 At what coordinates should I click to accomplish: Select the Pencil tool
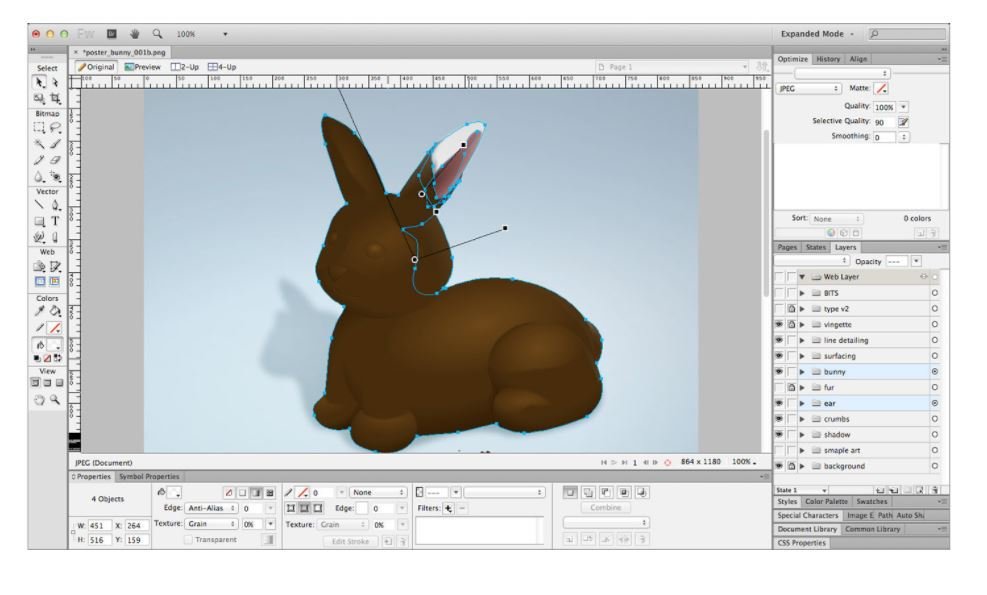(x=40, y=161)
